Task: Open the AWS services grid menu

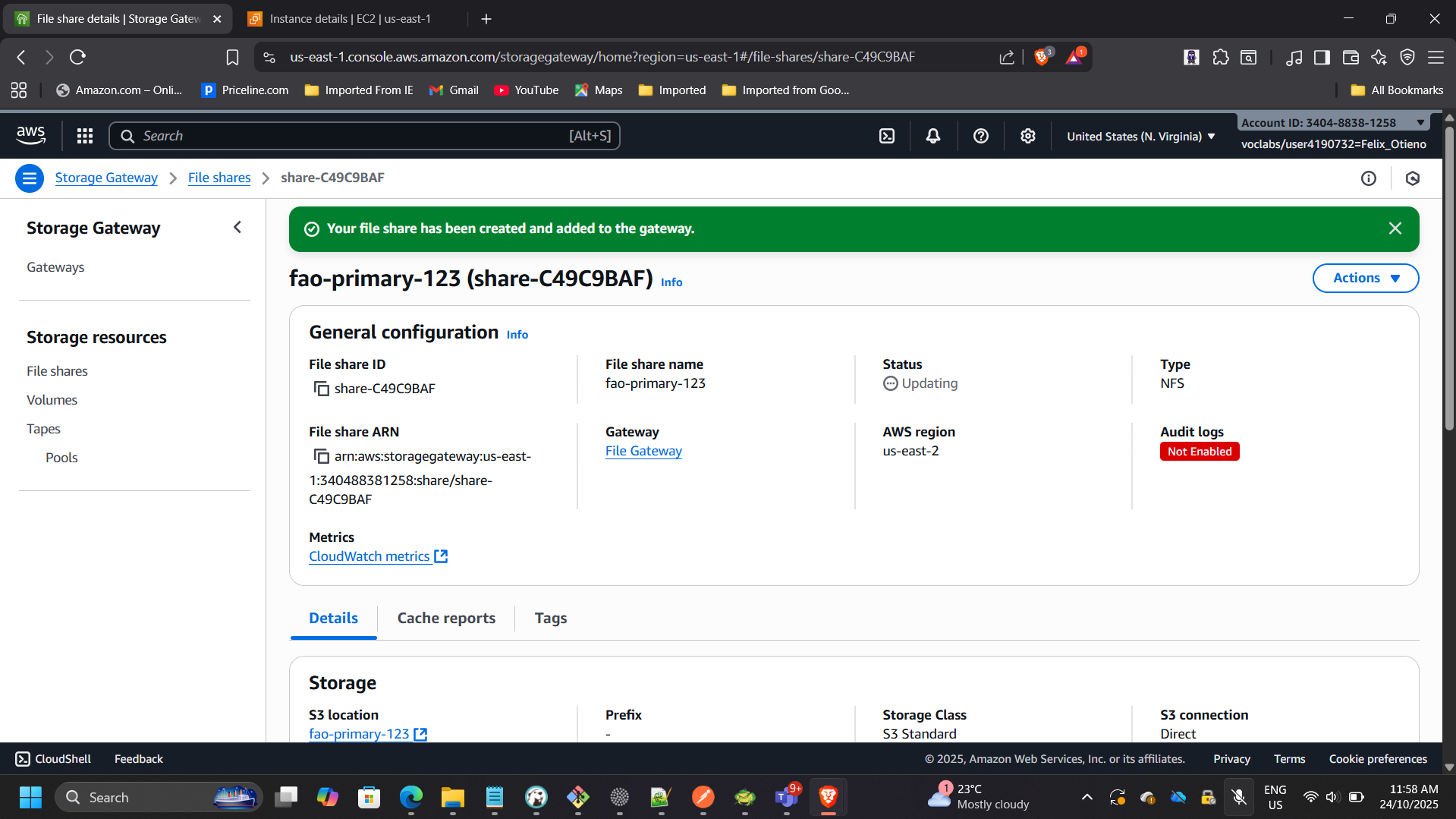Action: coord(84,136)
